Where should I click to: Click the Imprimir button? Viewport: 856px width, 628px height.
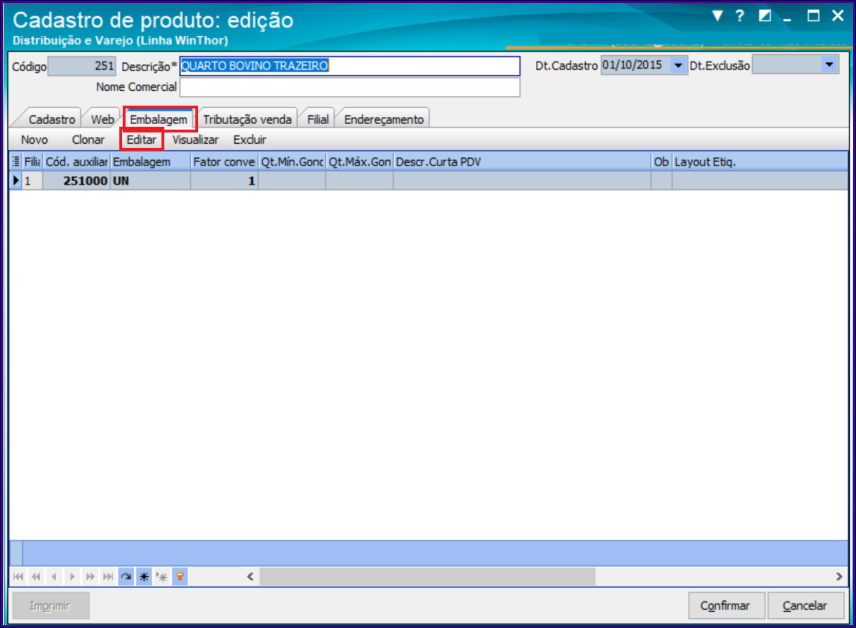[51, 606]
